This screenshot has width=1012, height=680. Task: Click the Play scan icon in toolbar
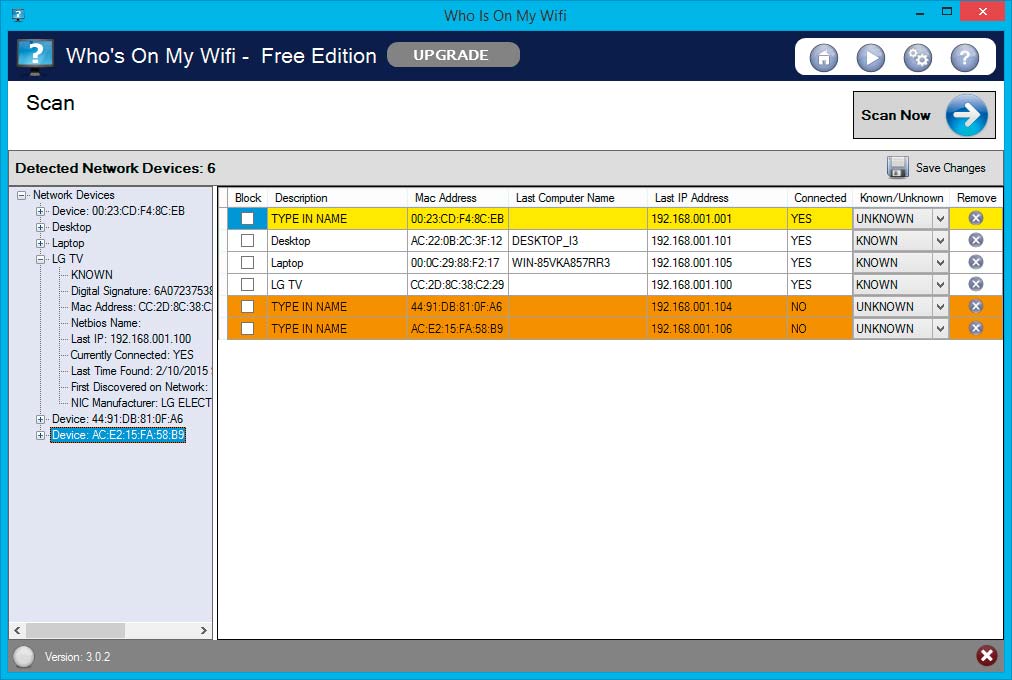tap(871, 58)
